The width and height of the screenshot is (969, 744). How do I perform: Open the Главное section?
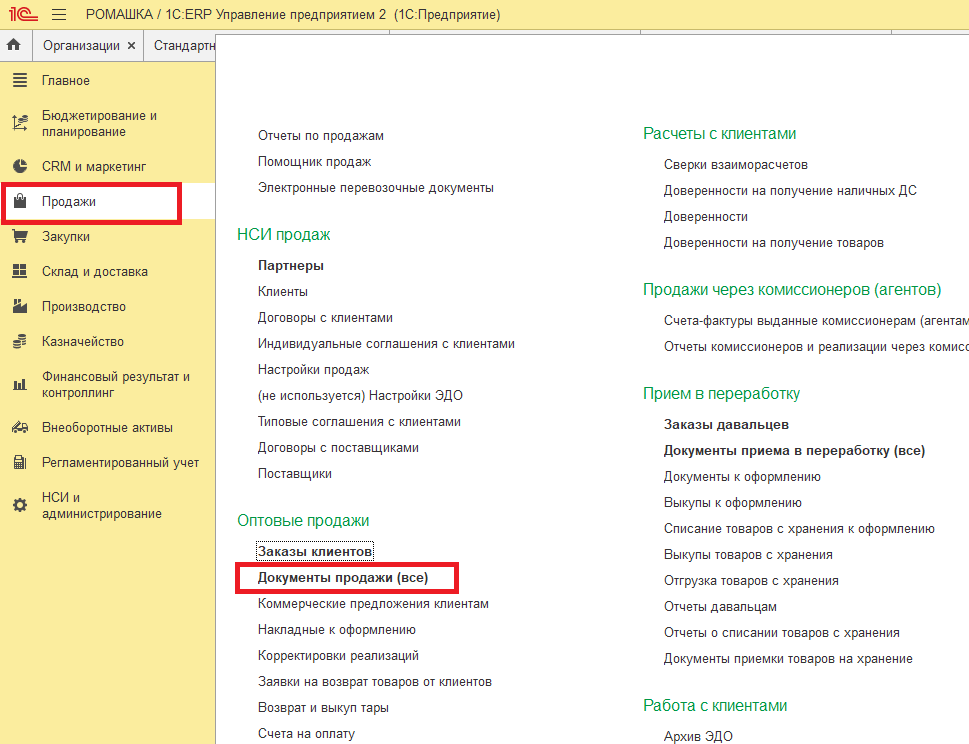pyautogui.click(x=66, y=80)
